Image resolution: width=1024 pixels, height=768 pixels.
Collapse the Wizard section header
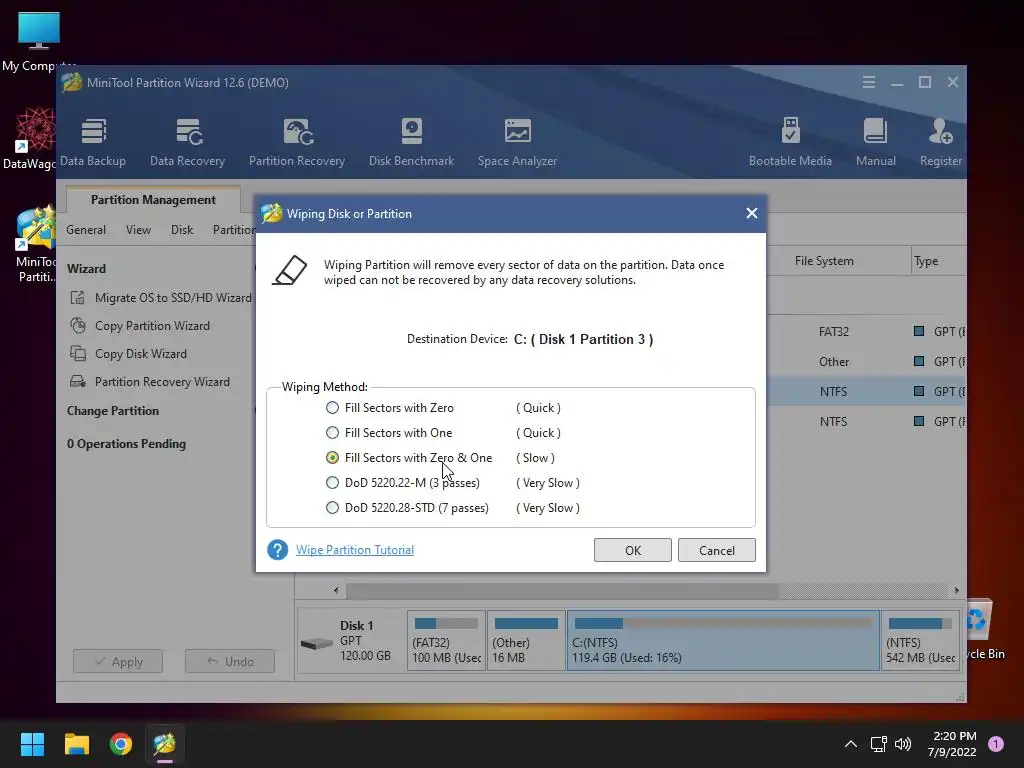[86, 268]
